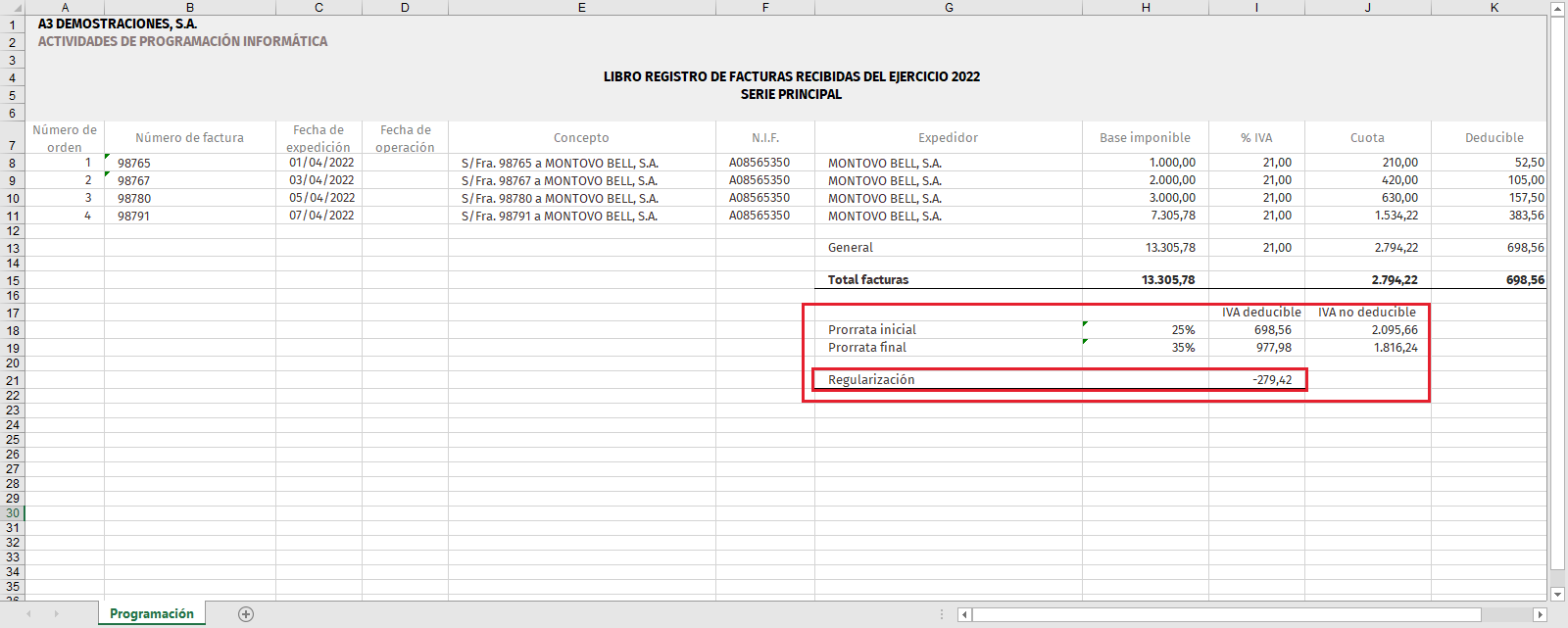Select 'Regularización' label cell
Viewport: 1568px width, 628px height.
(949, 380)
